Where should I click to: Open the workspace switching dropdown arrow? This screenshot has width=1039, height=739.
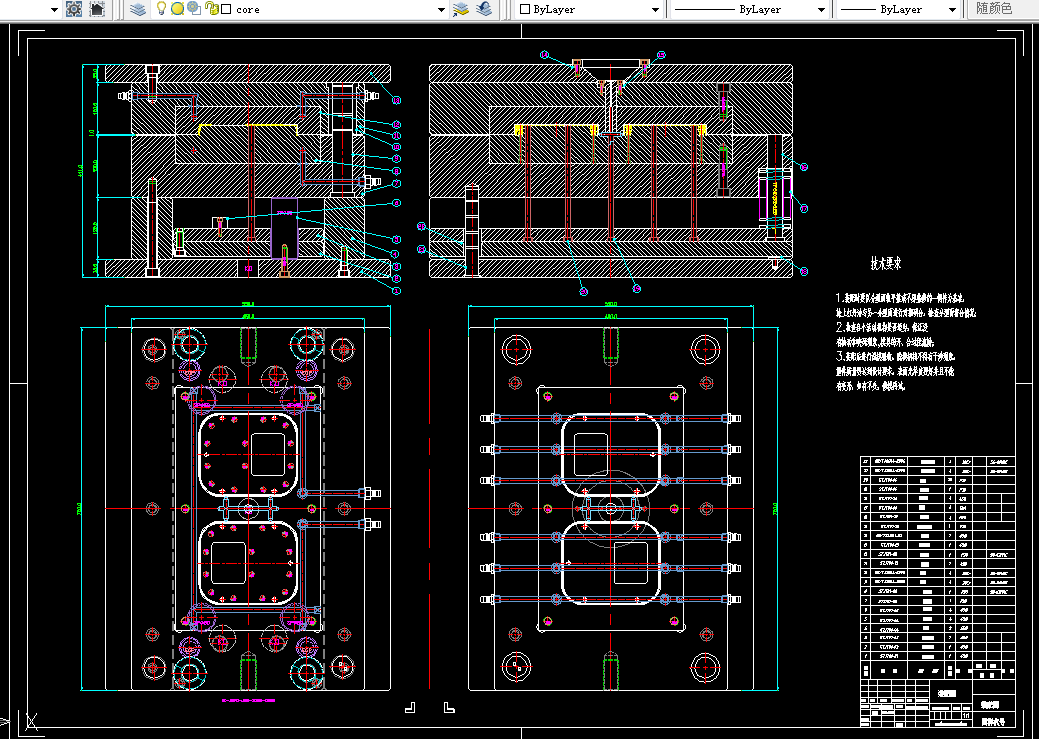click(54, 10)
